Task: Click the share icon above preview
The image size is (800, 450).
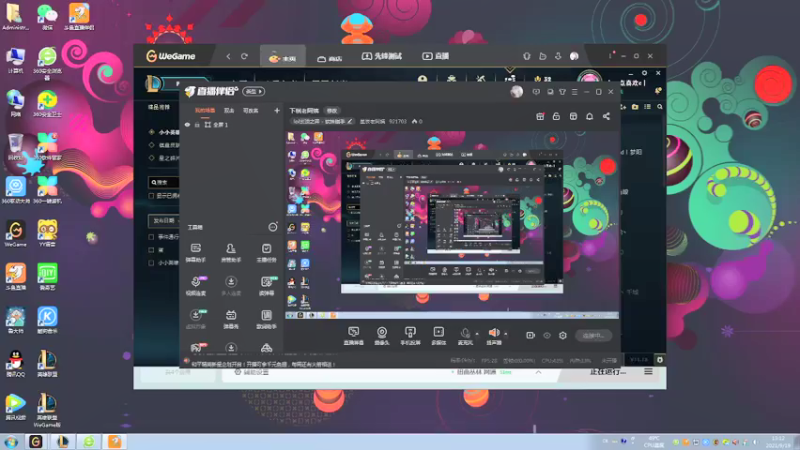Action: pos(606,116)
